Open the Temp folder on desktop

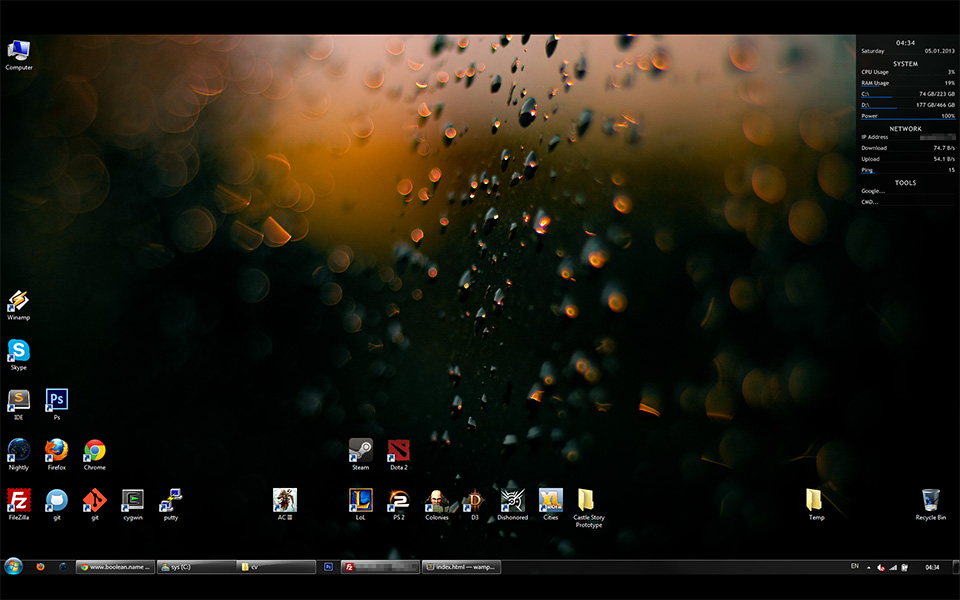(816, 500)
